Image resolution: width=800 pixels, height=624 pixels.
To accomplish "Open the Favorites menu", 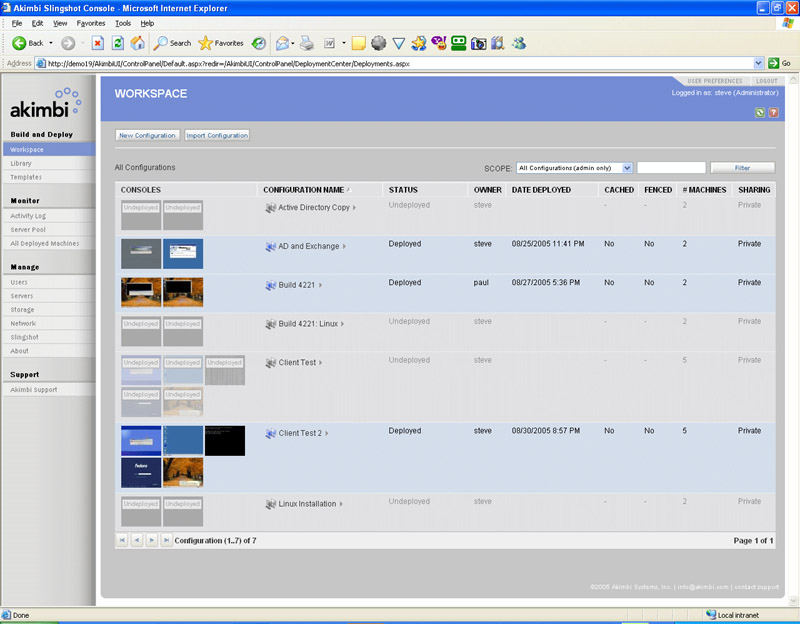I will pos(91,23).
